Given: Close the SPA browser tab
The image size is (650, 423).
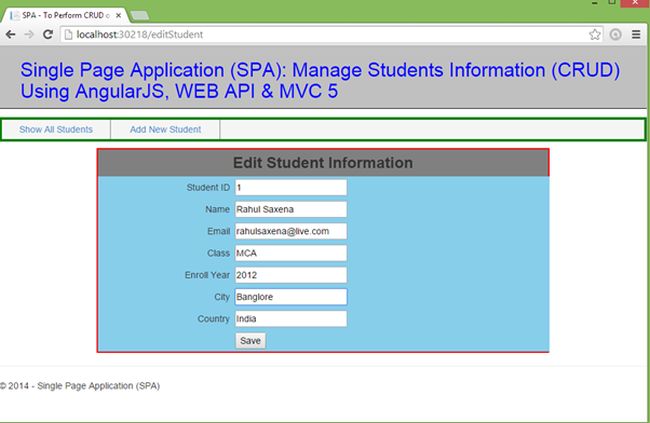Looking at the screenshot, I should (x=119, y=15).
